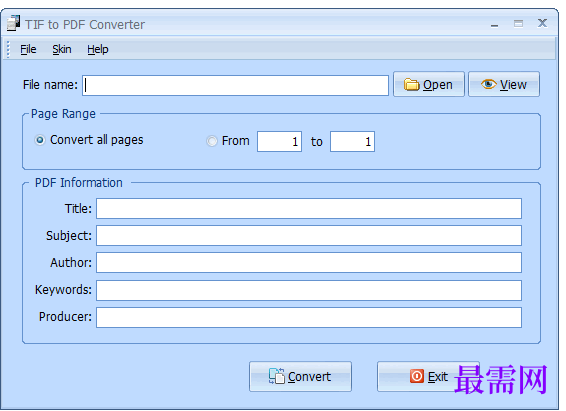Image resolution: width=566 pixels, height=411 pixels.
Task: Minimize the converter window
Action: (x=495, y=25)
